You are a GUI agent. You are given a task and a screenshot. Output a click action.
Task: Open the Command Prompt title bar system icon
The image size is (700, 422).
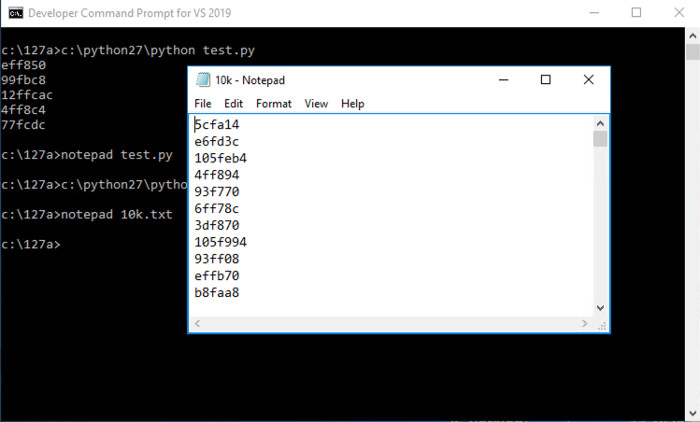13,13
